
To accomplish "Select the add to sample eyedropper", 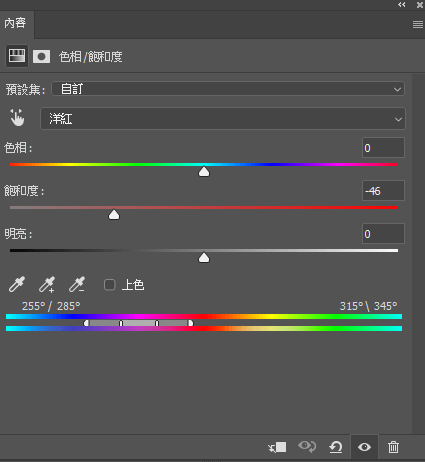I will click(x=47, y=284).
